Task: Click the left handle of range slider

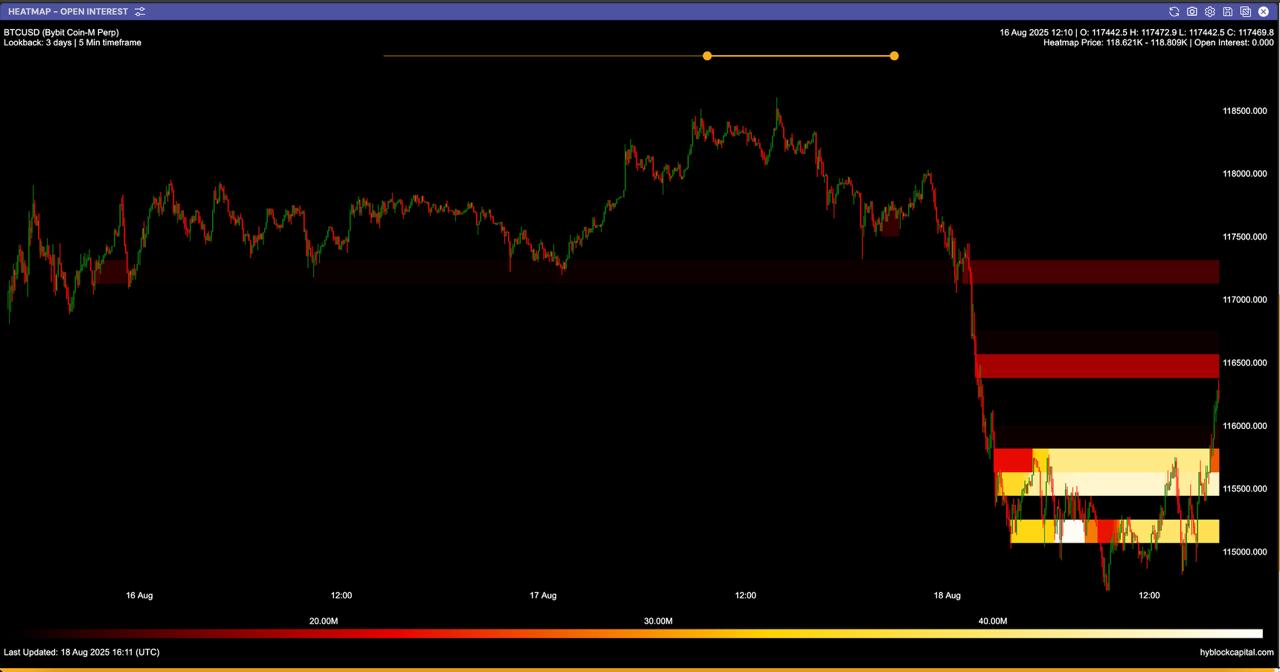Action: (x=707, y=56)
